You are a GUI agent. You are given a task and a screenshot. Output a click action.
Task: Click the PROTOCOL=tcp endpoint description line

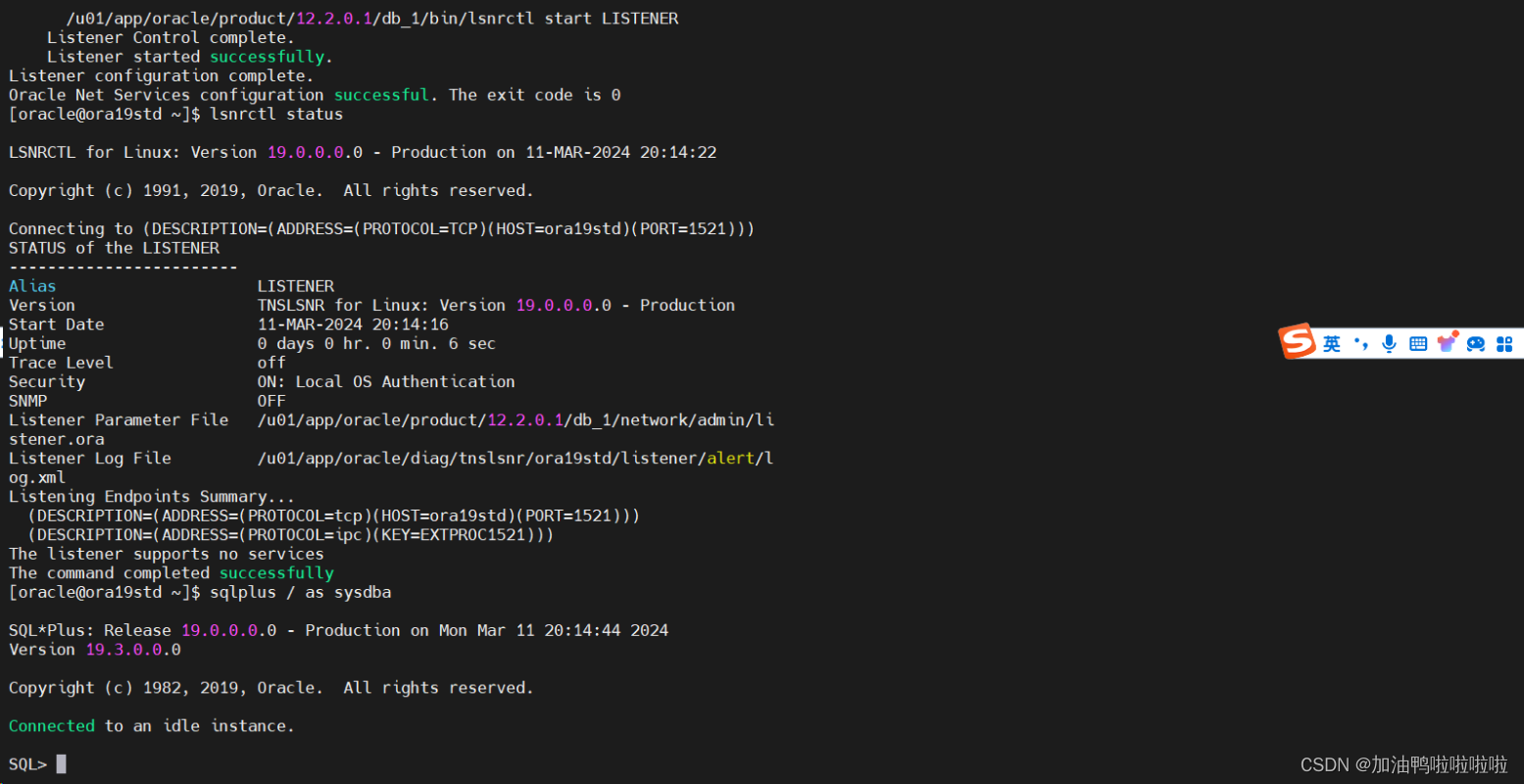[333, 515]
